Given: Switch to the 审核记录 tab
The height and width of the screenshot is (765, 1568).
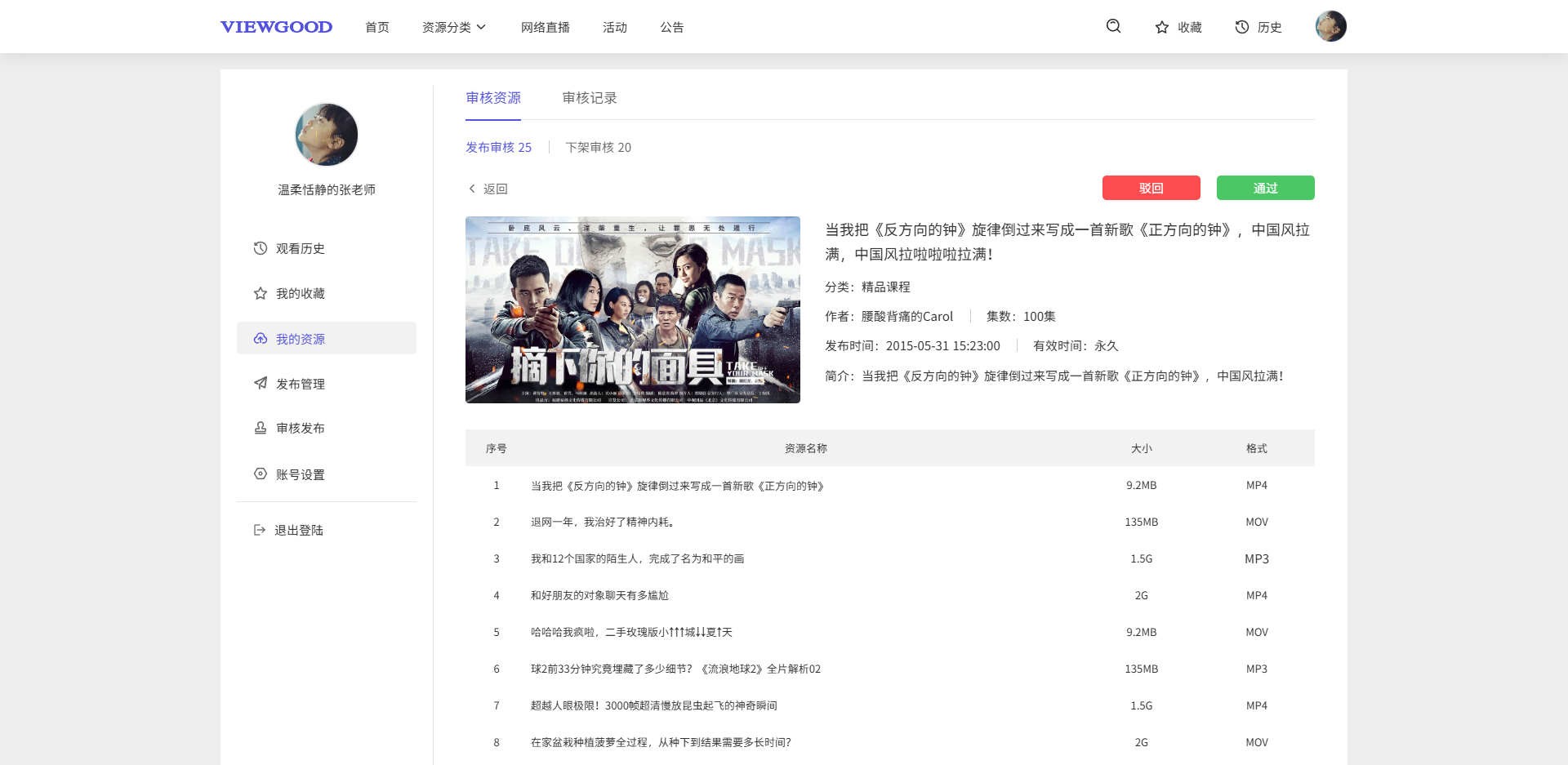Looking at the screenshot, I should [x=590, y=98].
